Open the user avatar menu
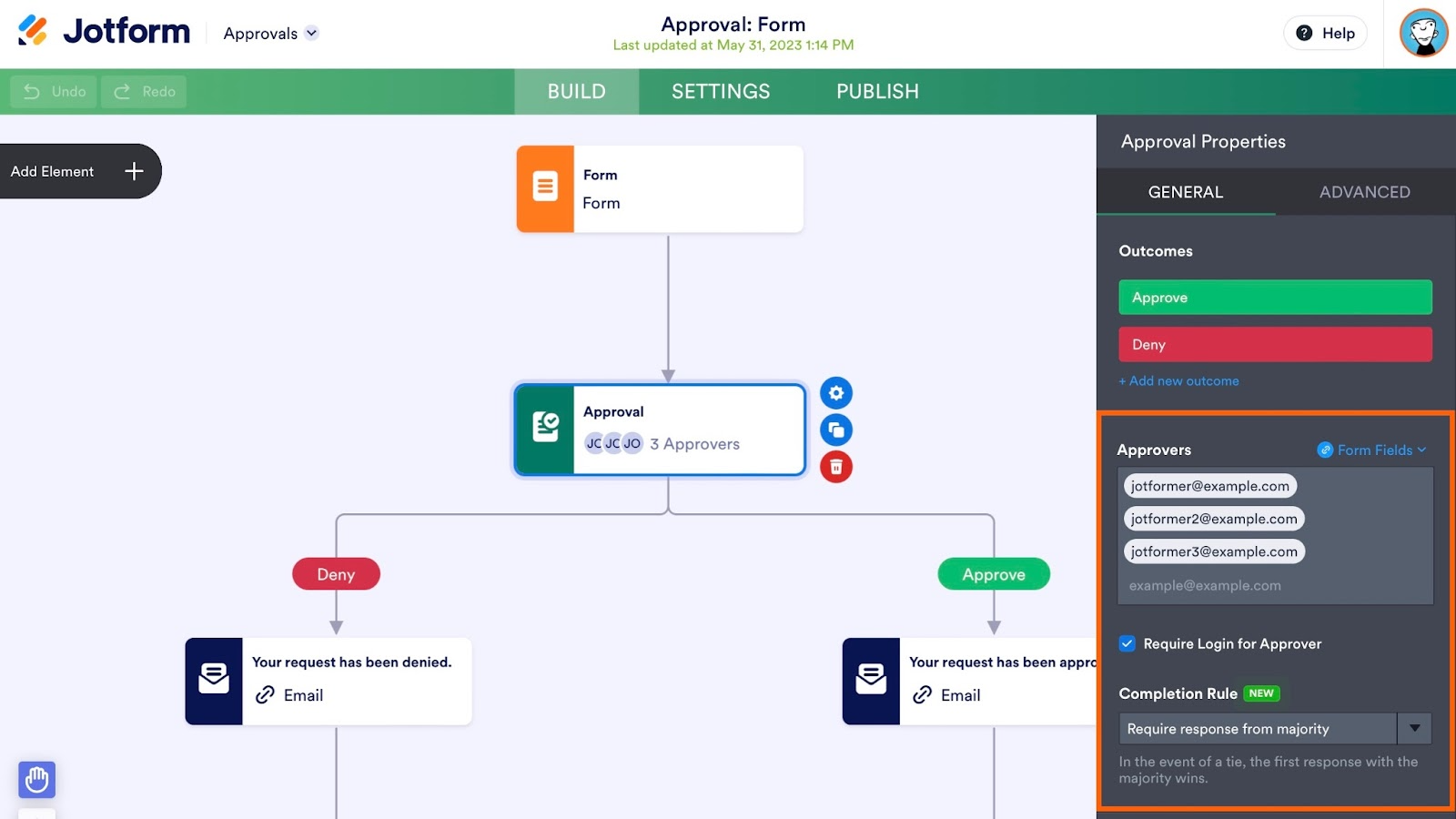Image resolution: width=1456 pixels, height=819 pixels. tap(1423, 34)
